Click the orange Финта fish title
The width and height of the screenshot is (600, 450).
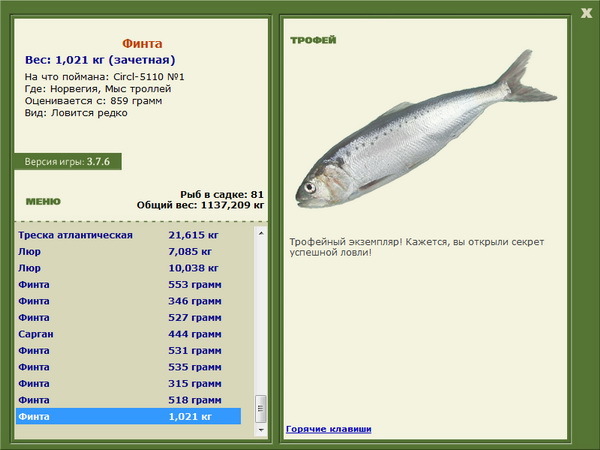[142, 44]
